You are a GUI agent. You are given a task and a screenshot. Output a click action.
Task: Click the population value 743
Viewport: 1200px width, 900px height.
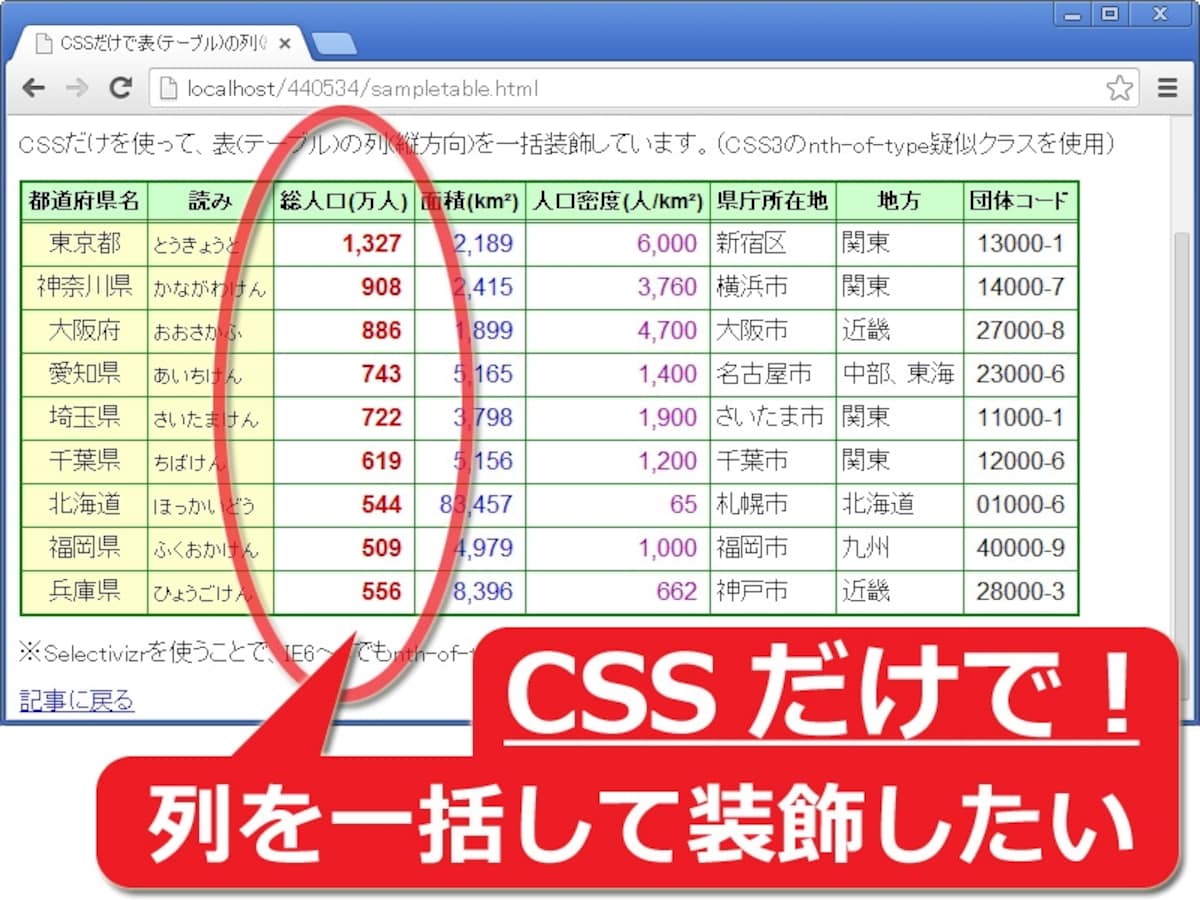click(x=381, y=374)
